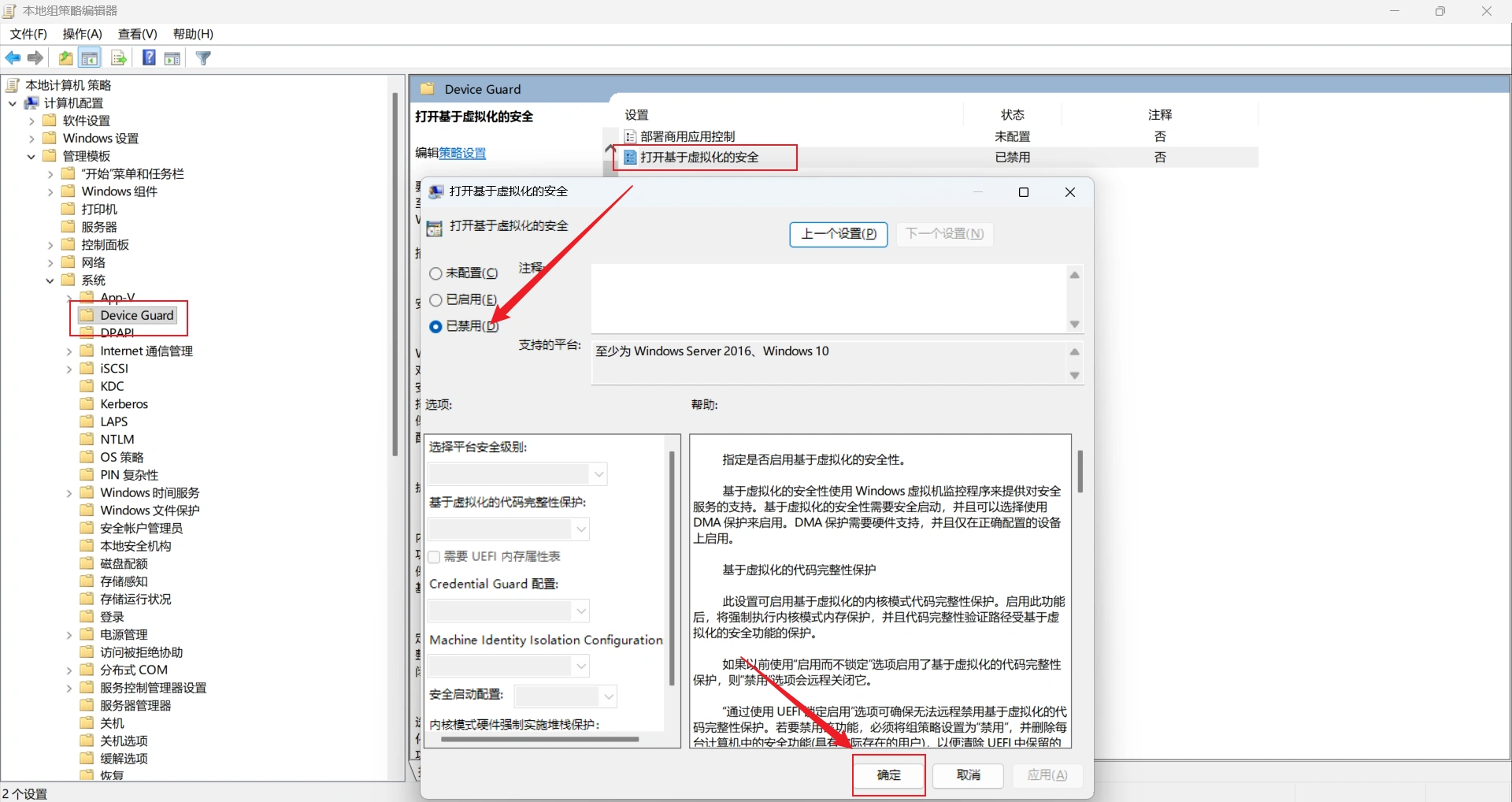This screenshot has width=1512, height=802.
Task: Click the console tree vertical scrollbar
Action: pyautogui.click(x=395, y=274)
